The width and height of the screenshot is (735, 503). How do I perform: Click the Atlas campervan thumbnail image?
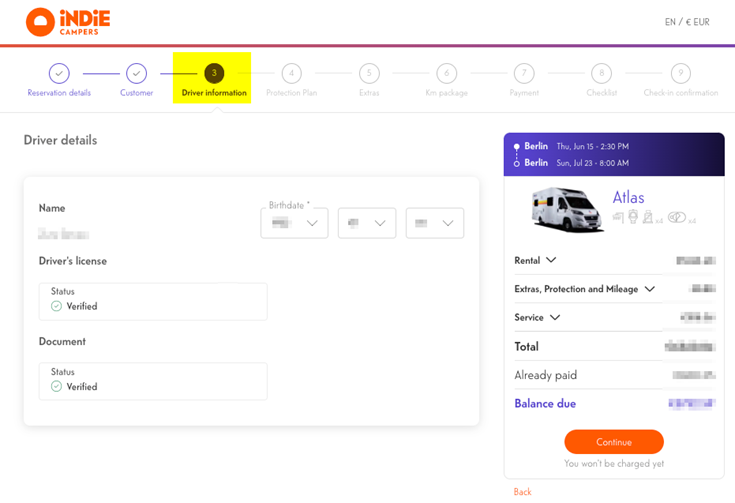[566, 209]
